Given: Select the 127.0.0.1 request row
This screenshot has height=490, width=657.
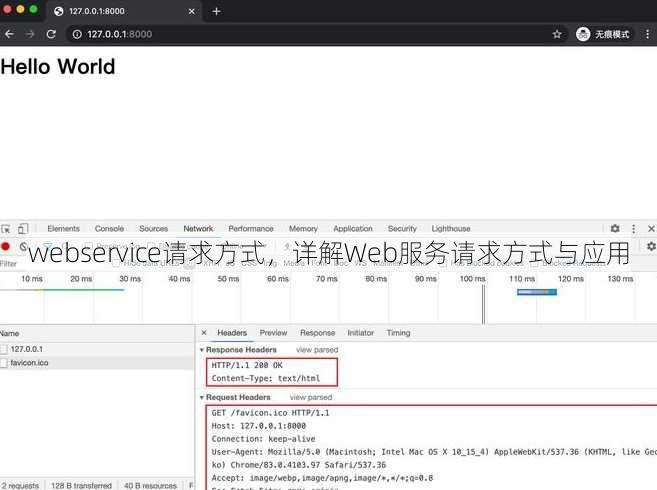Looking at the screenshot, I should pyautogui.click(x=97, y=349).
